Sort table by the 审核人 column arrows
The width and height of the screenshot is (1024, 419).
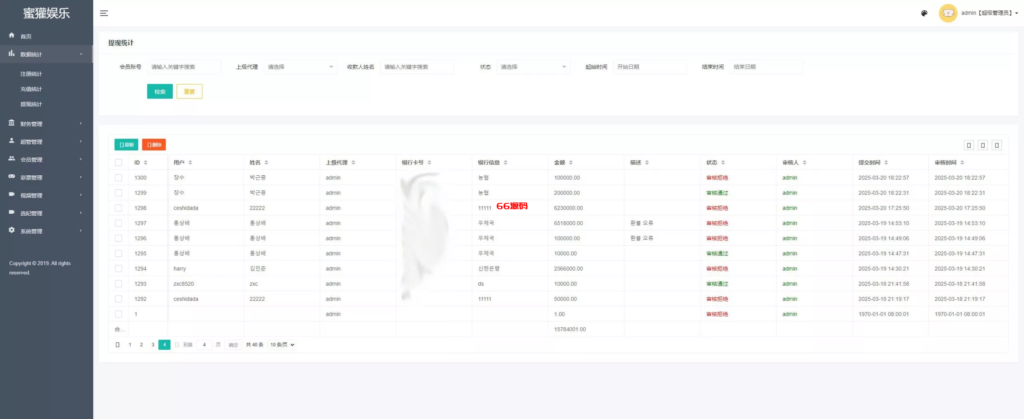(804, 163)
